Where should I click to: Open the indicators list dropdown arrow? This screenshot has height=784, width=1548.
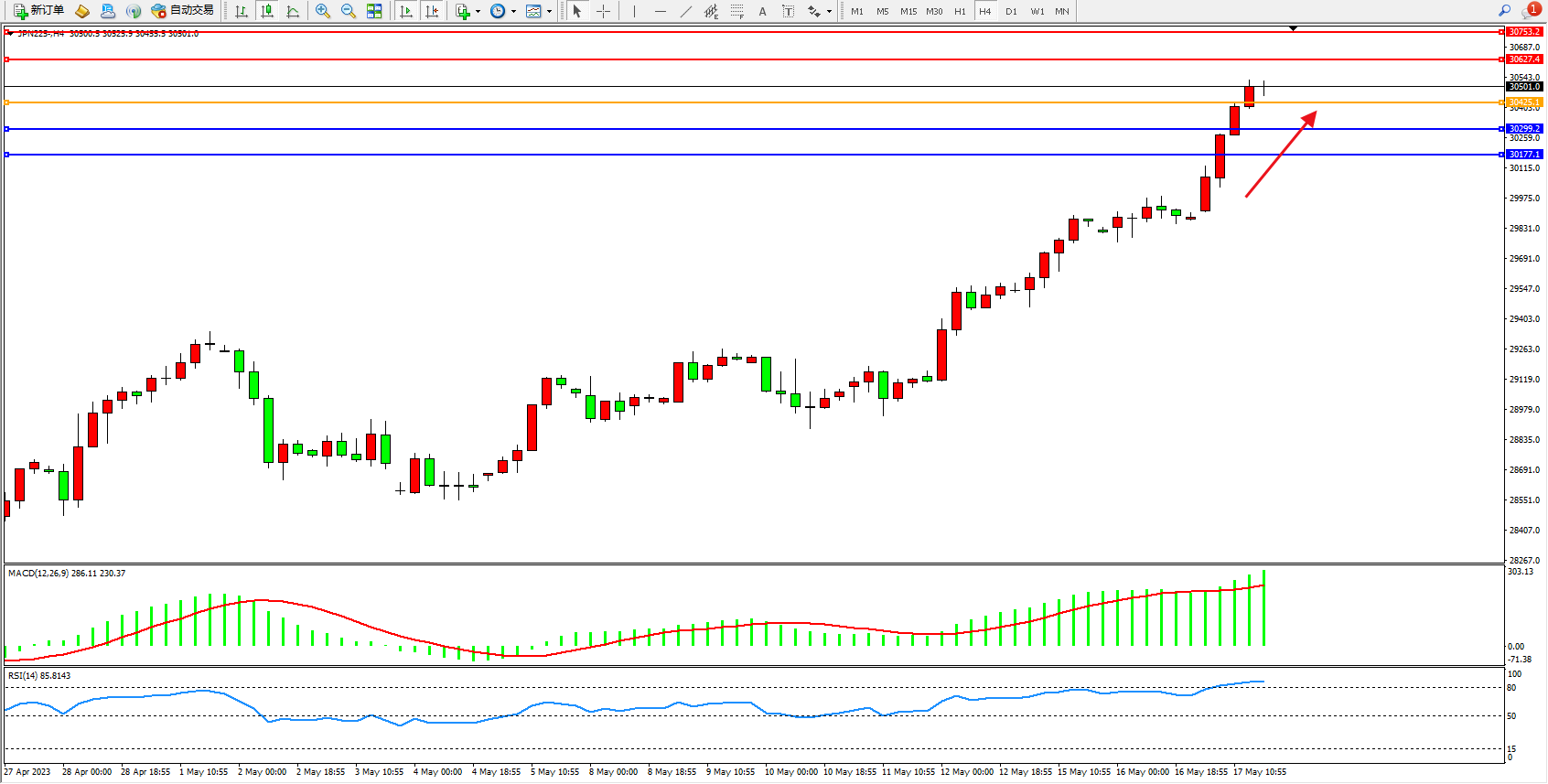pos(478,12)
